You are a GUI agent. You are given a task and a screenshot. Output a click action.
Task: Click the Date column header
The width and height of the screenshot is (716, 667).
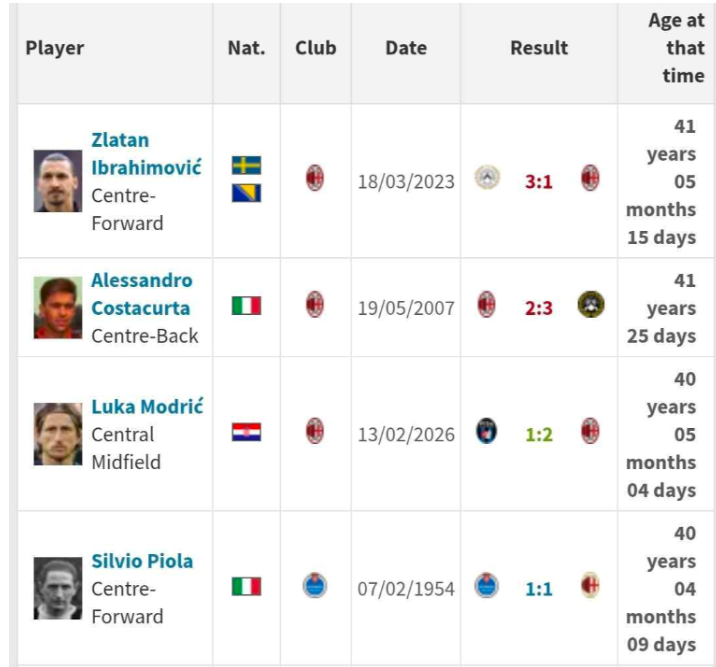click(406, 48)
